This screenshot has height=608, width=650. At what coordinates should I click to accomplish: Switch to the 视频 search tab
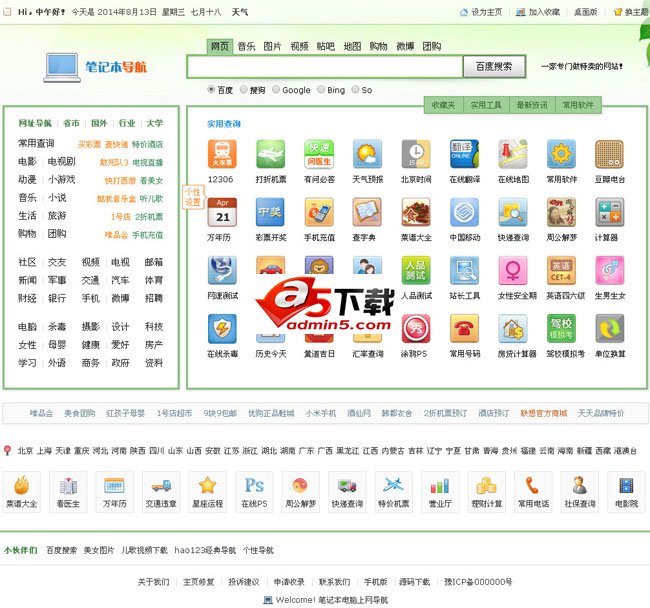tap(299, 46)
